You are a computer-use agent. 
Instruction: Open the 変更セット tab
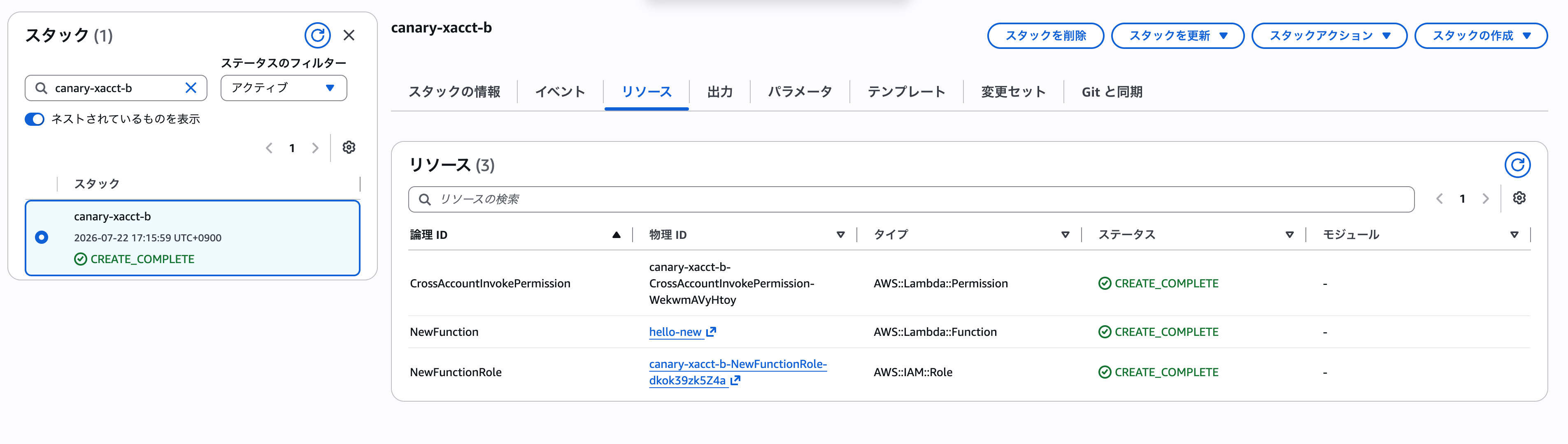(1014, 92)
